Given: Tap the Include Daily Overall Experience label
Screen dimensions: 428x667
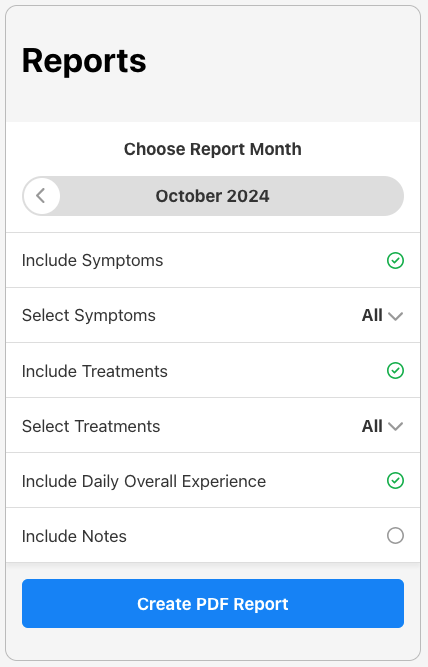Looking at the screenshot, I should coord(144,481).
